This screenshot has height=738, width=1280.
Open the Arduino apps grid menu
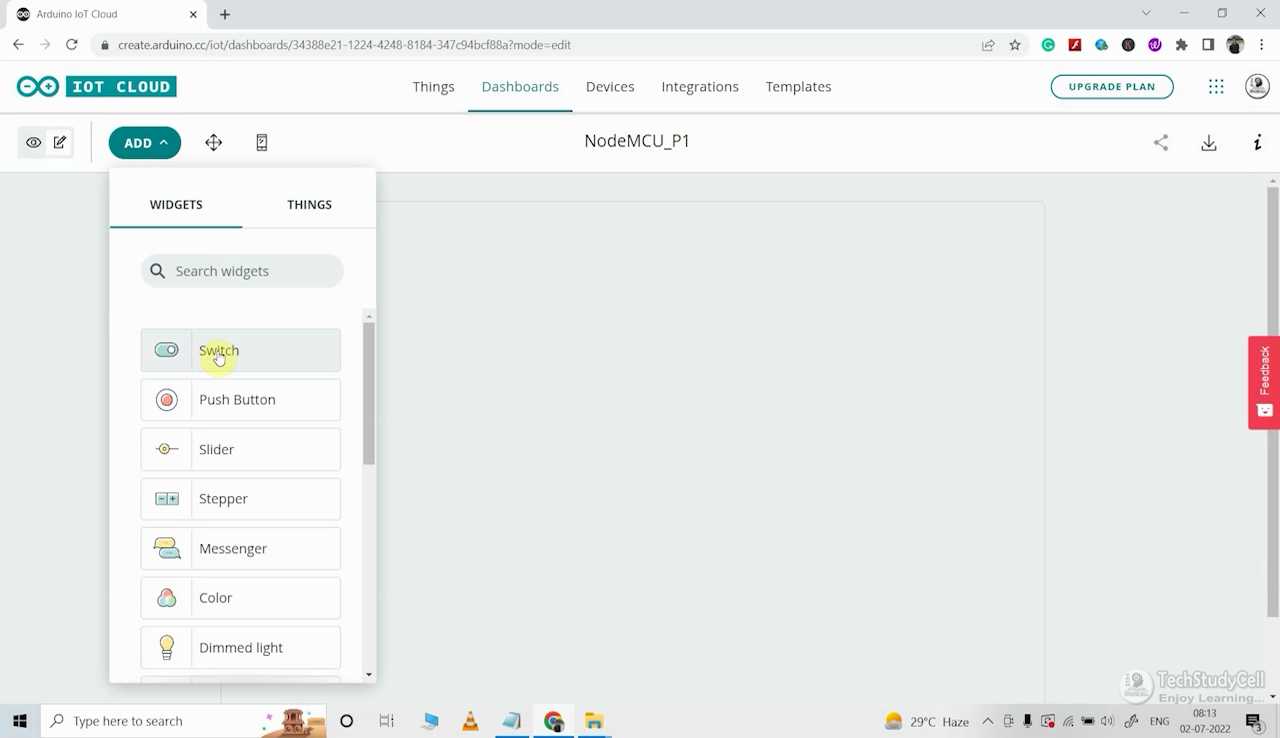1216,86
